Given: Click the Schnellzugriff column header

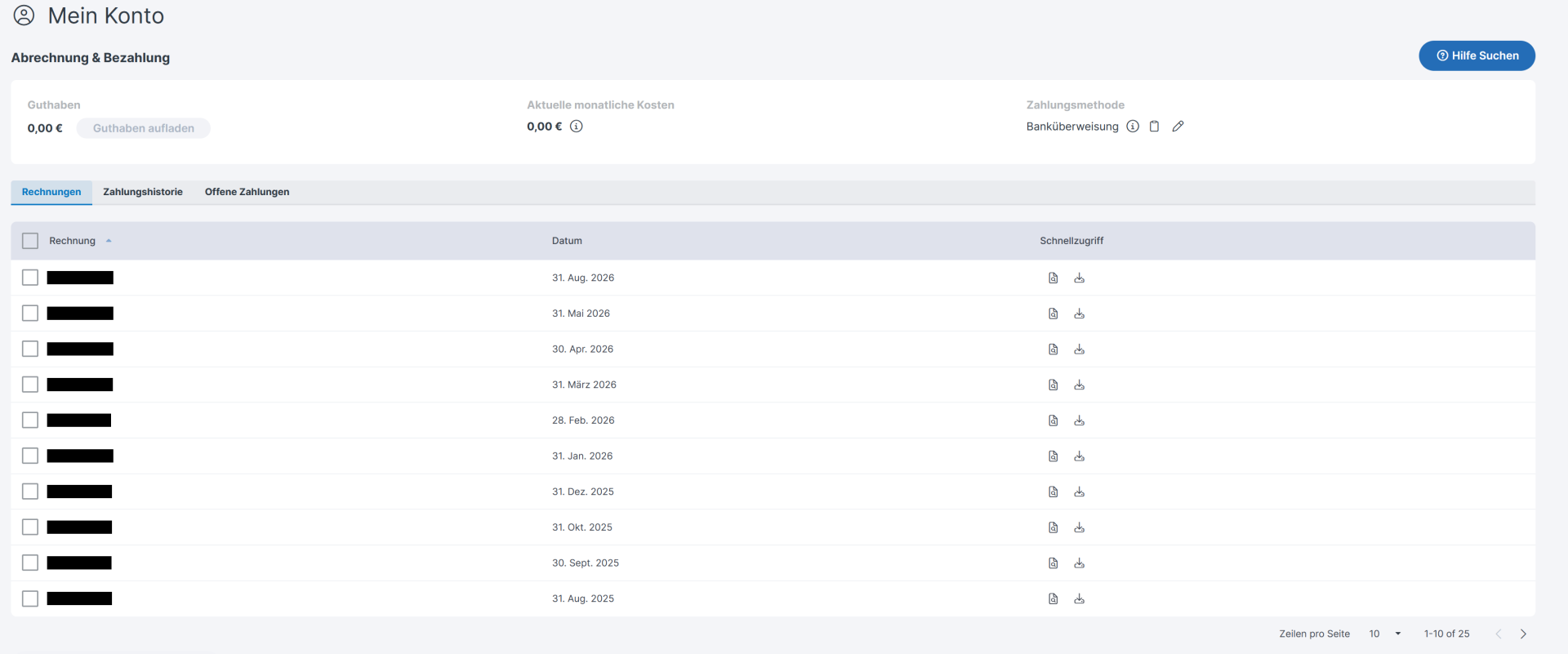Looking at the screenshot, I should click(1071, 241).
